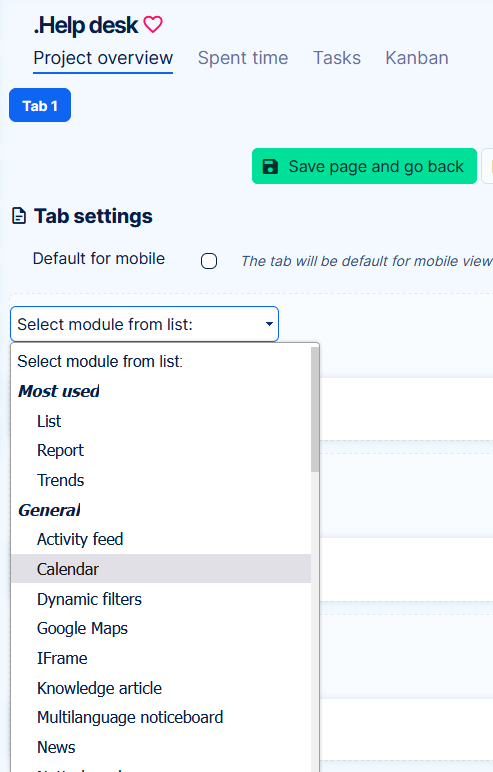The width and height of the screenshot is (493, 772).
Task: Click the blue Tab 1 button
Action: (40, 105)
